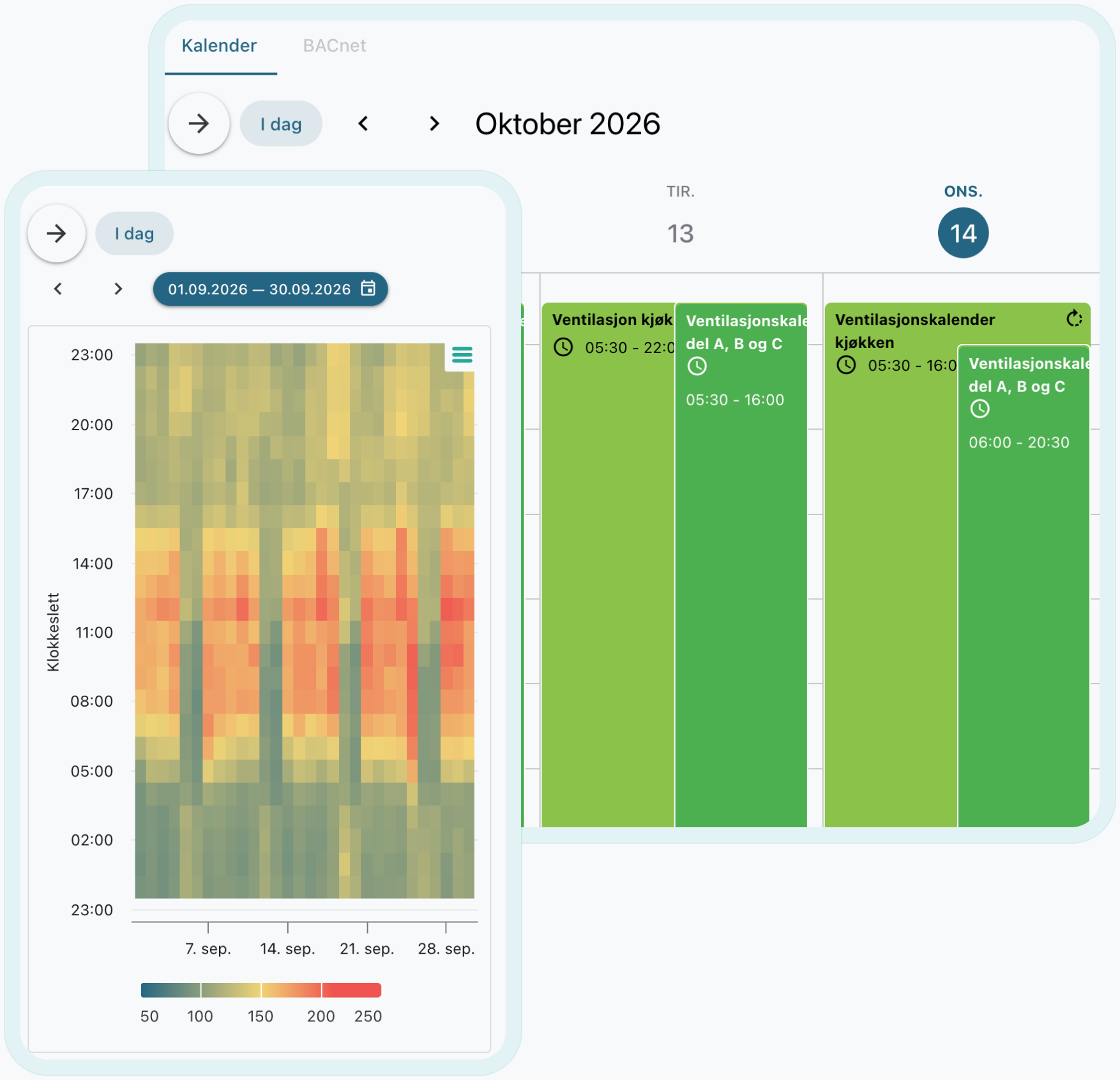
Task: Click the red segment of heatmap color legend
Action: coord(352,990)
